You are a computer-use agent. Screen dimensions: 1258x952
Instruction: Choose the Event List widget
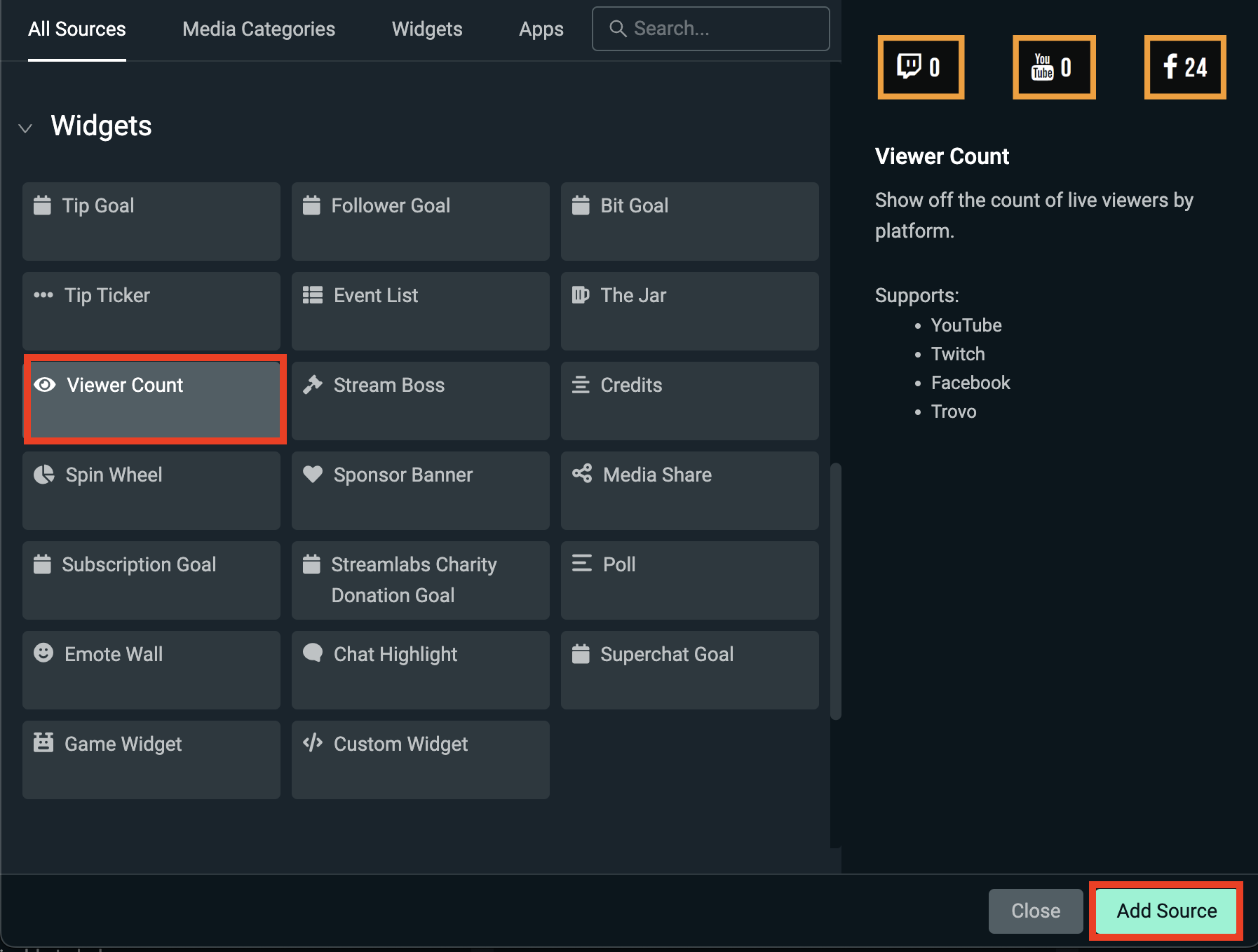[419, 311]
